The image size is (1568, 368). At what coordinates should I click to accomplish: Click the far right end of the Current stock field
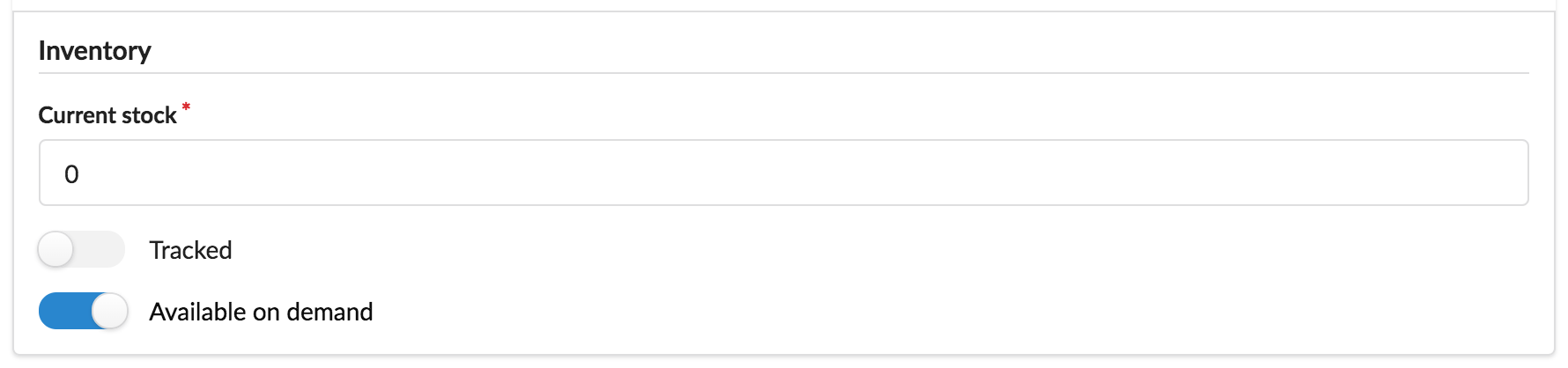pos(1511,173)
